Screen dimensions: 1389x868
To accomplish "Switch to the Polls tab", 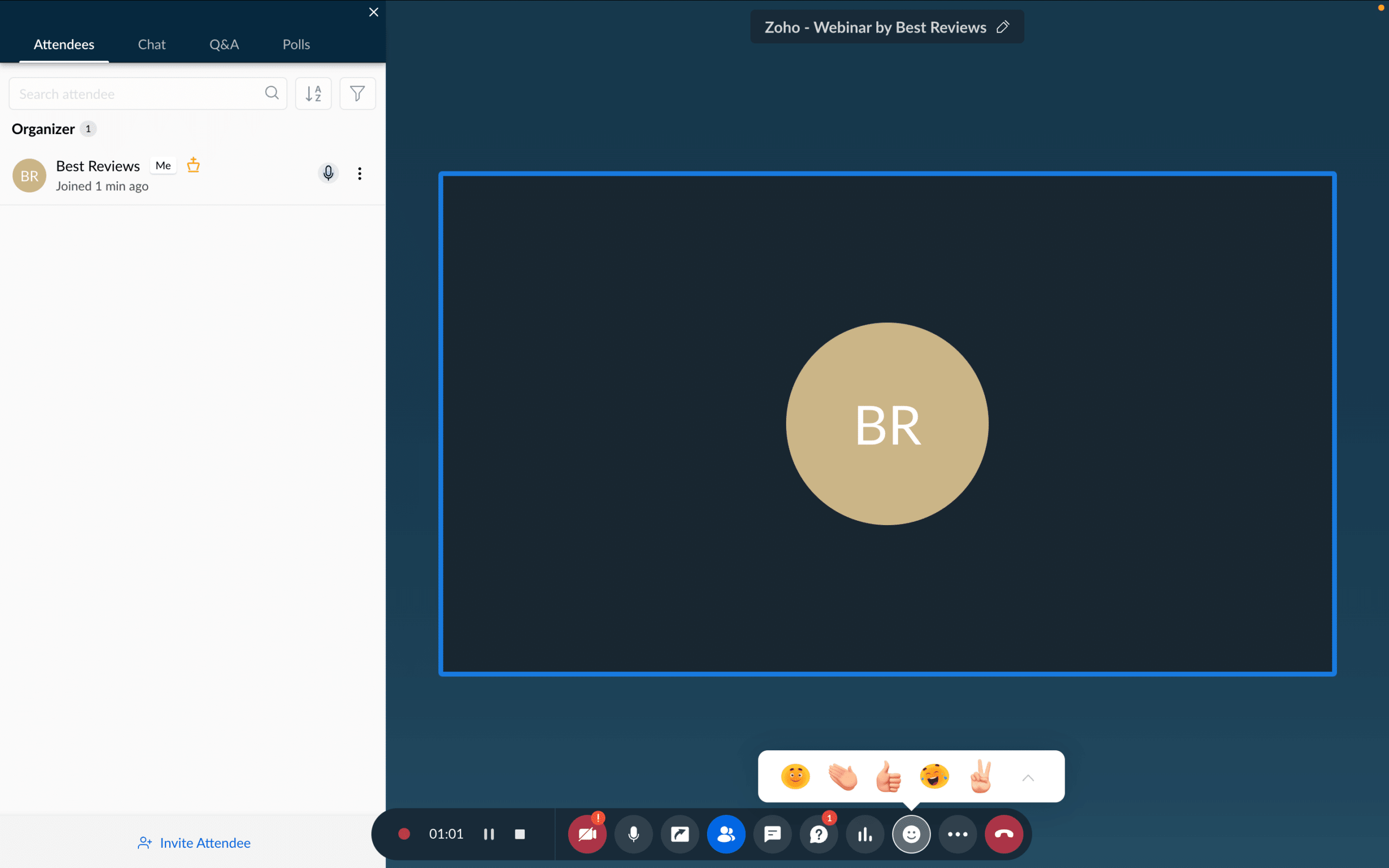I will pos(296,44).
